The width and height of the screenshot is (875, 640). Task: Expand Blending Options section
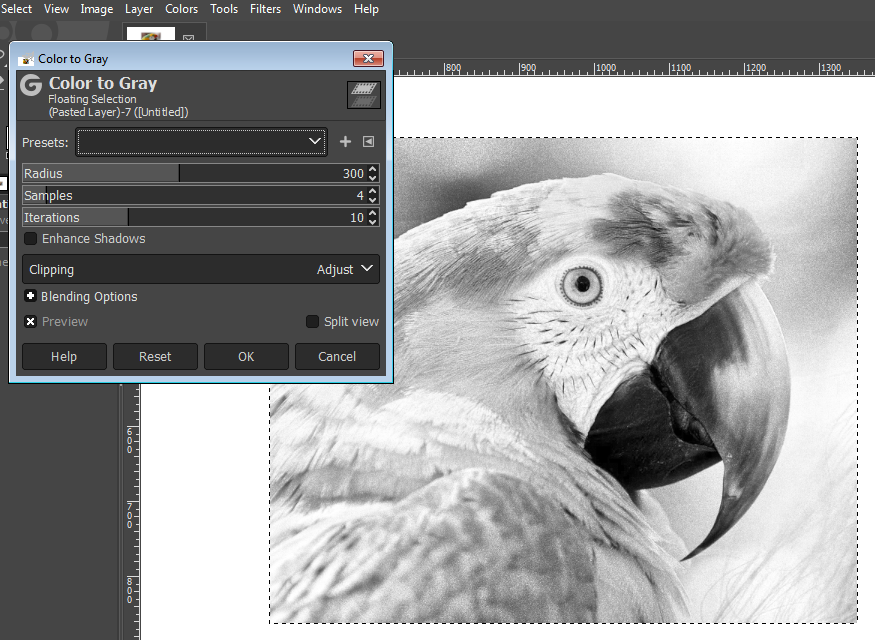[x=31, y=297]
